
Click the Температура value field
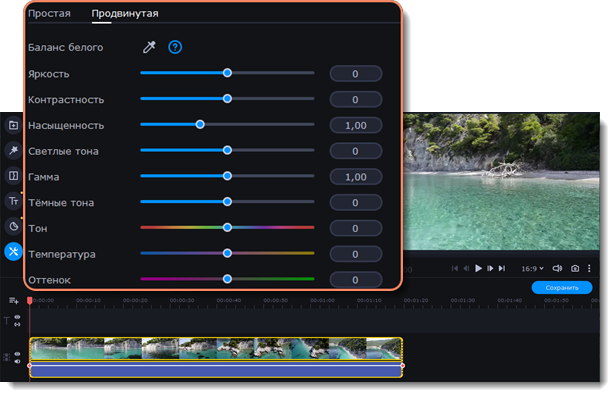[x=356, y=254]
